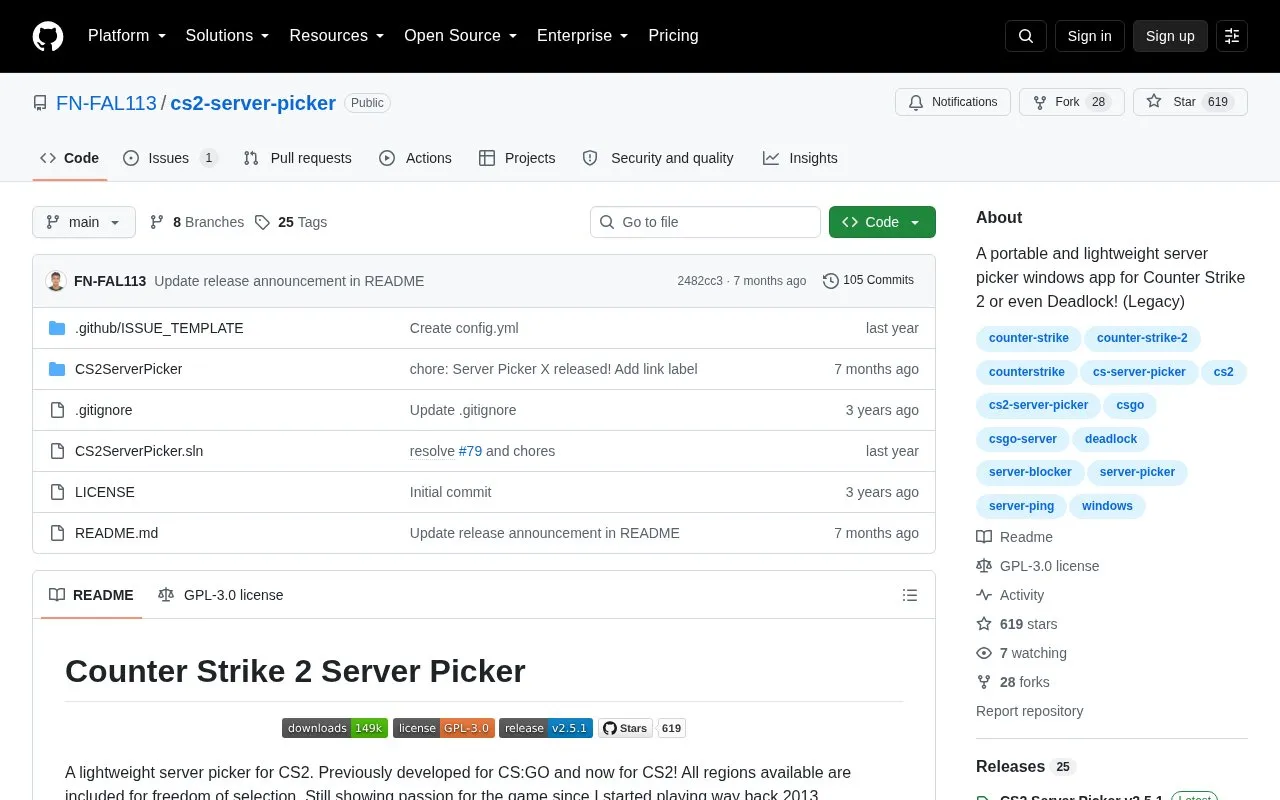Select the GPL-3.0 license tab
1280x800 pixels.
tap(221, 595)
